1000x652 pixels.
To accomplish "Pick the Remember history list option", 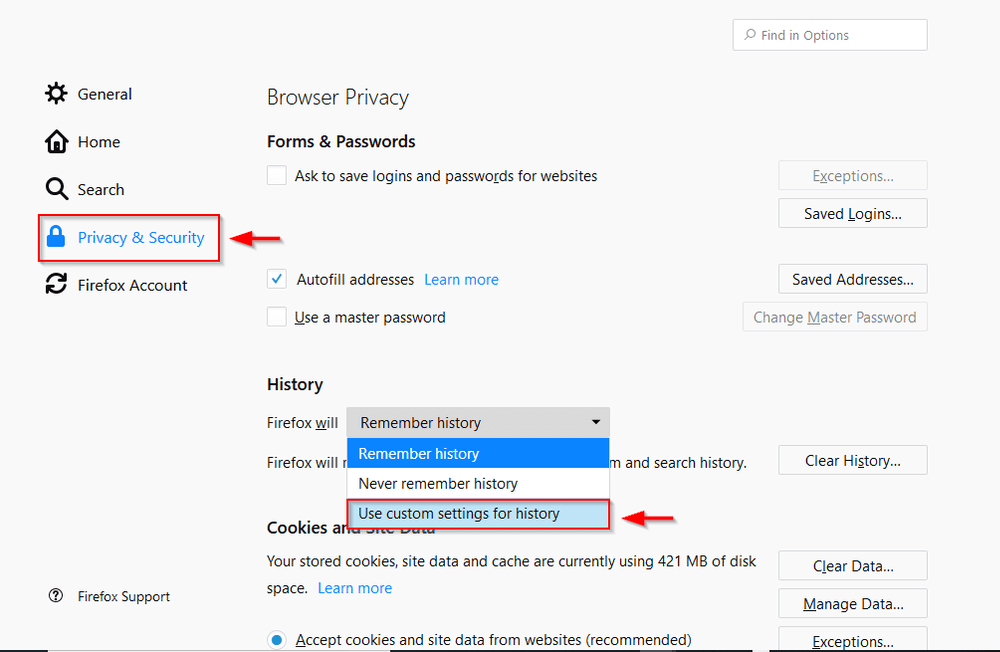I will tap(419, 454).
